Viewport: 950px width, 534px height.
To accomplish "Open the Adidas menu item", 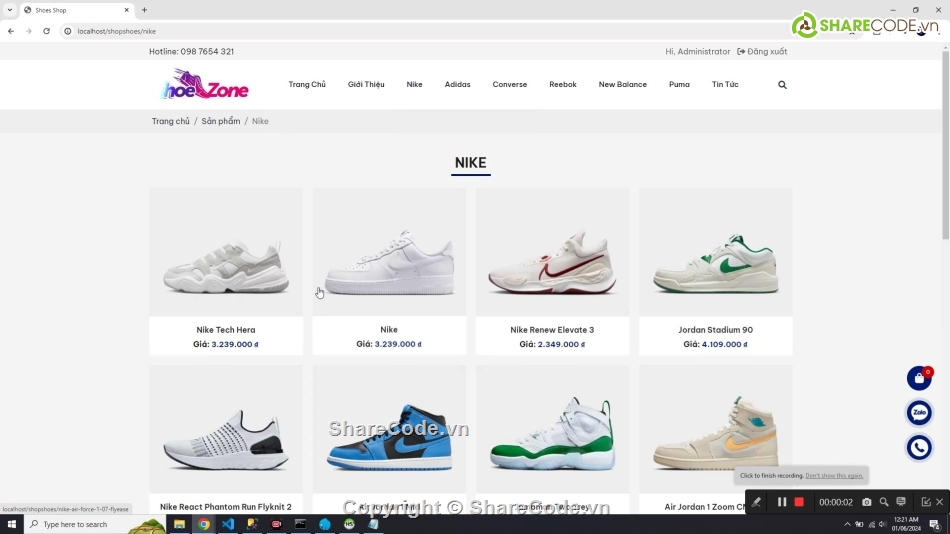I will coord(457,85).
